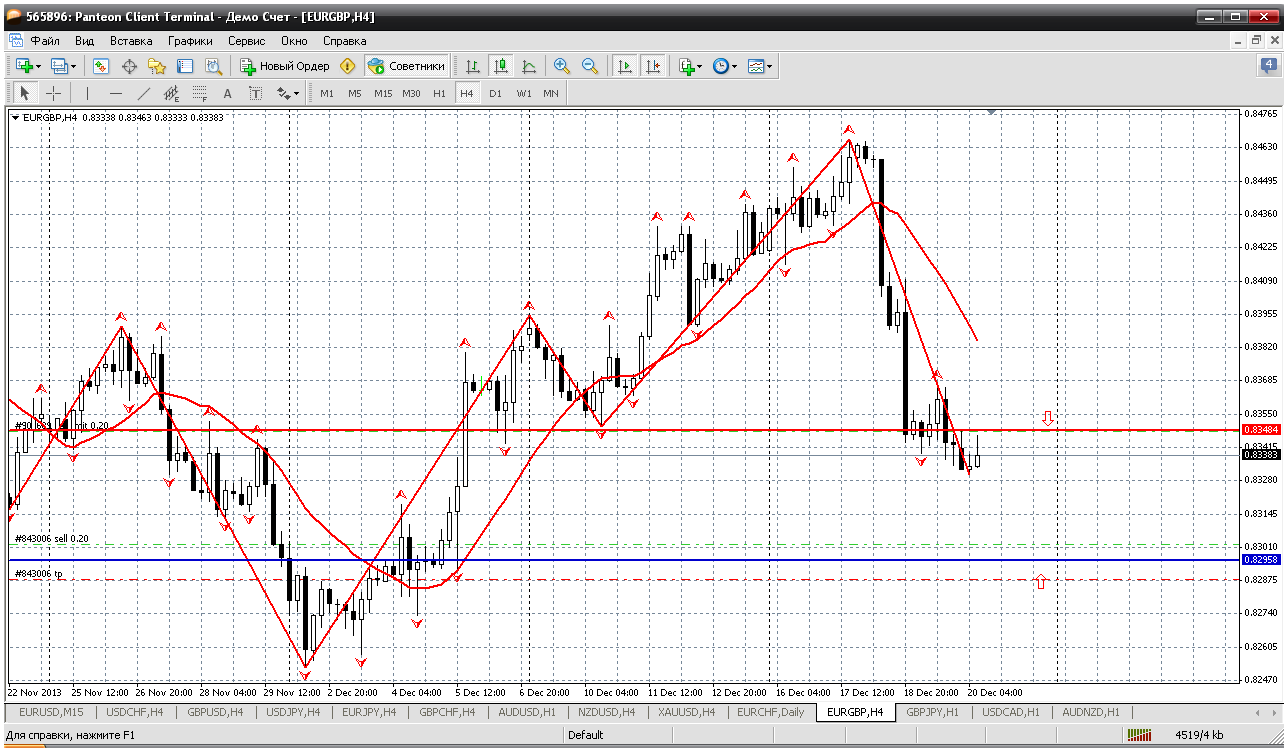Select the crosshair tool
Viewport: 1288px width, 748px height.
pyautogui.click(x=53, y=93)
